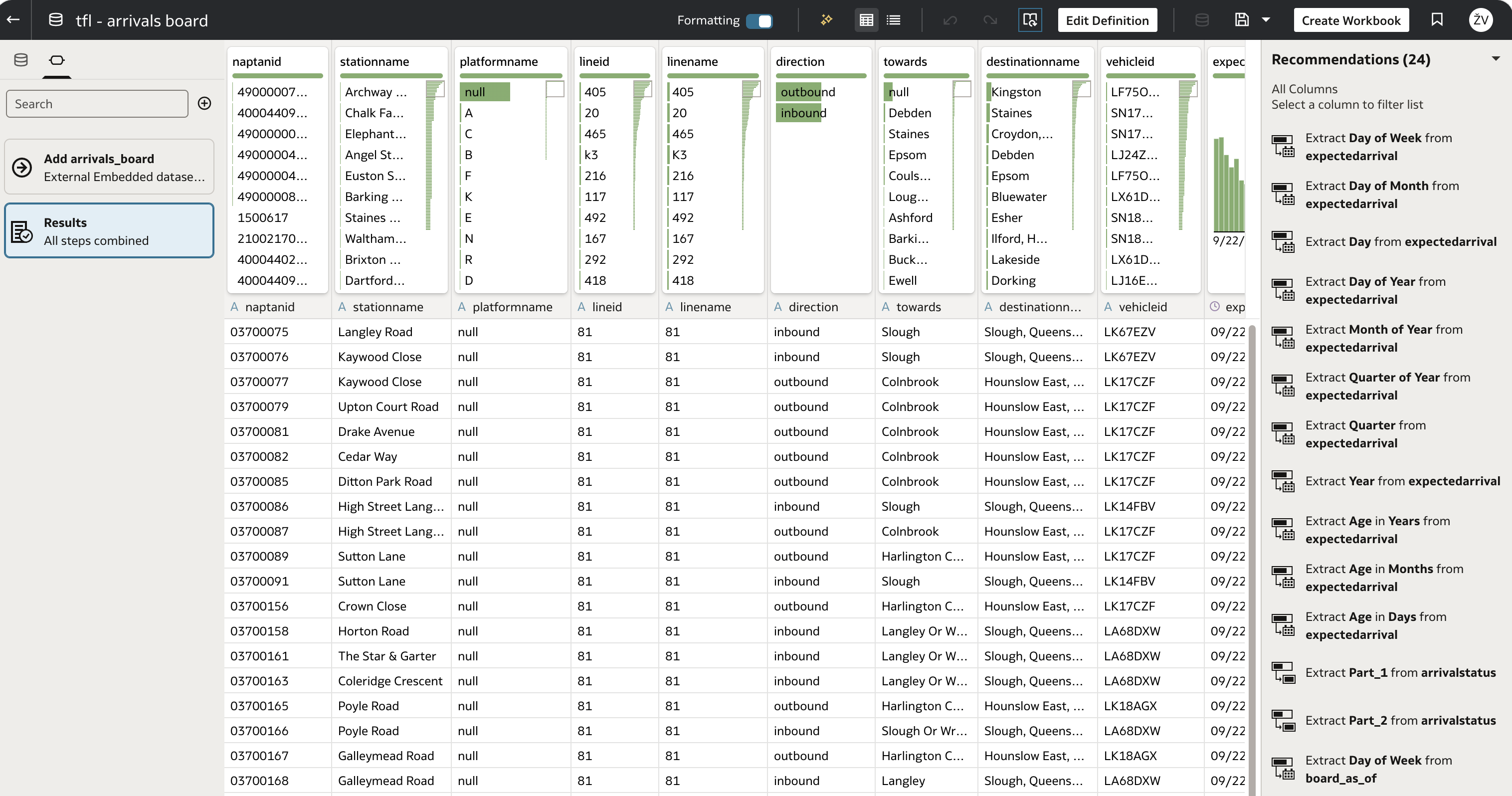
Task: Toggle the quality tiles preview icon
Action: click(1030, 20)
